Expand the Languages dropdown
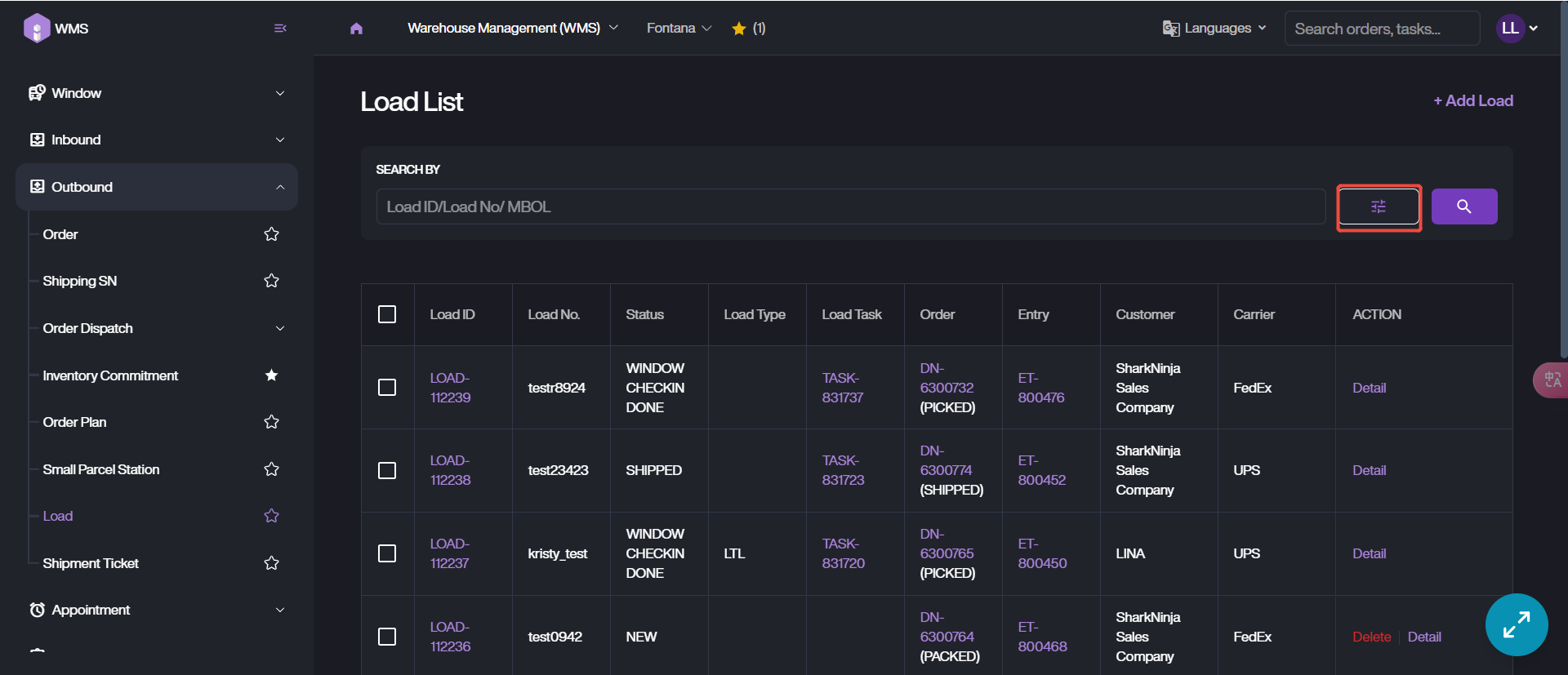This screenshot has height=675, width=1568. [1214, 29]
